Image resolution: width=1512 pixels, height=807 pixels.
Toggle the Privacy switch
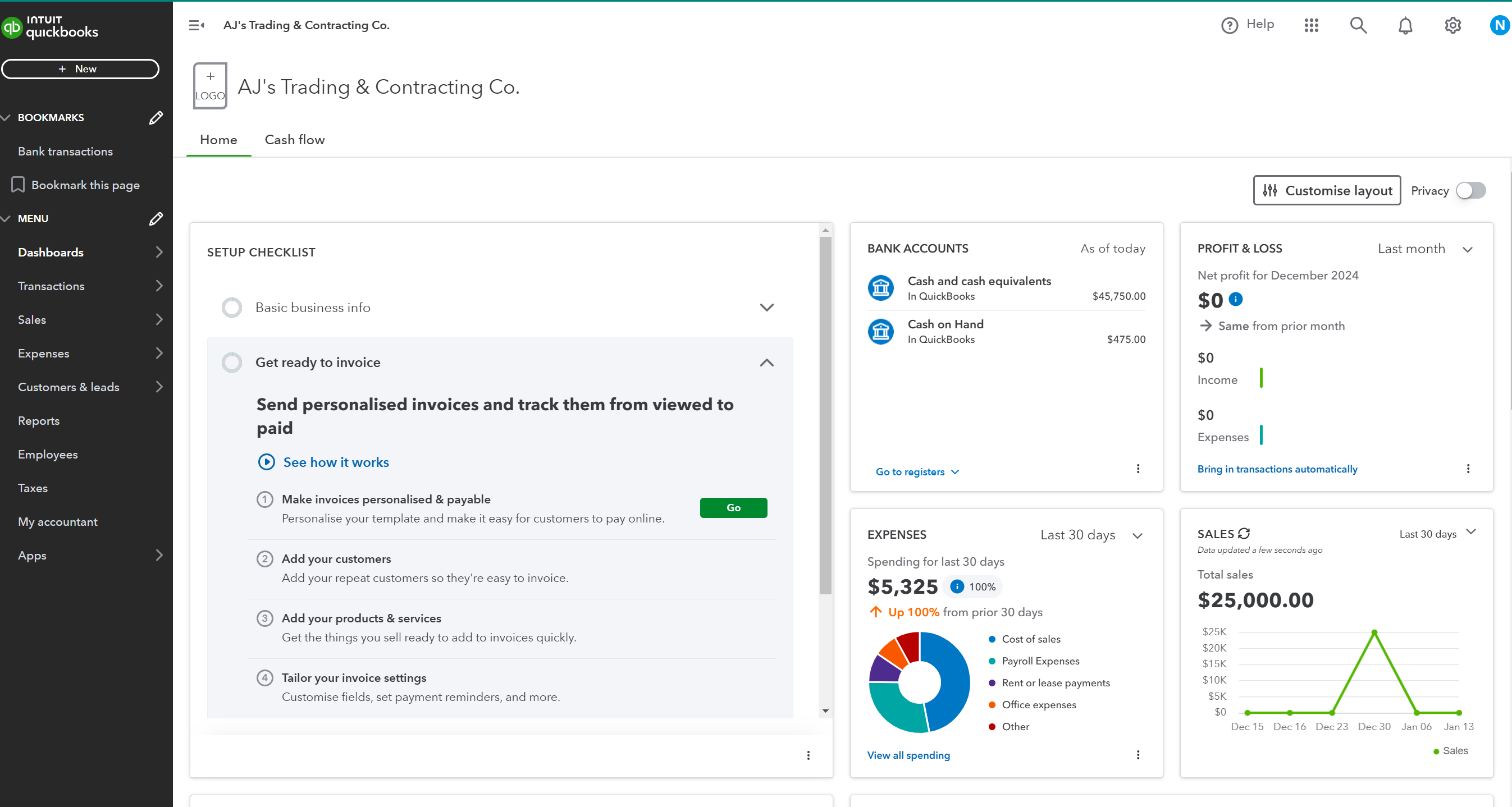(1470, 191)
